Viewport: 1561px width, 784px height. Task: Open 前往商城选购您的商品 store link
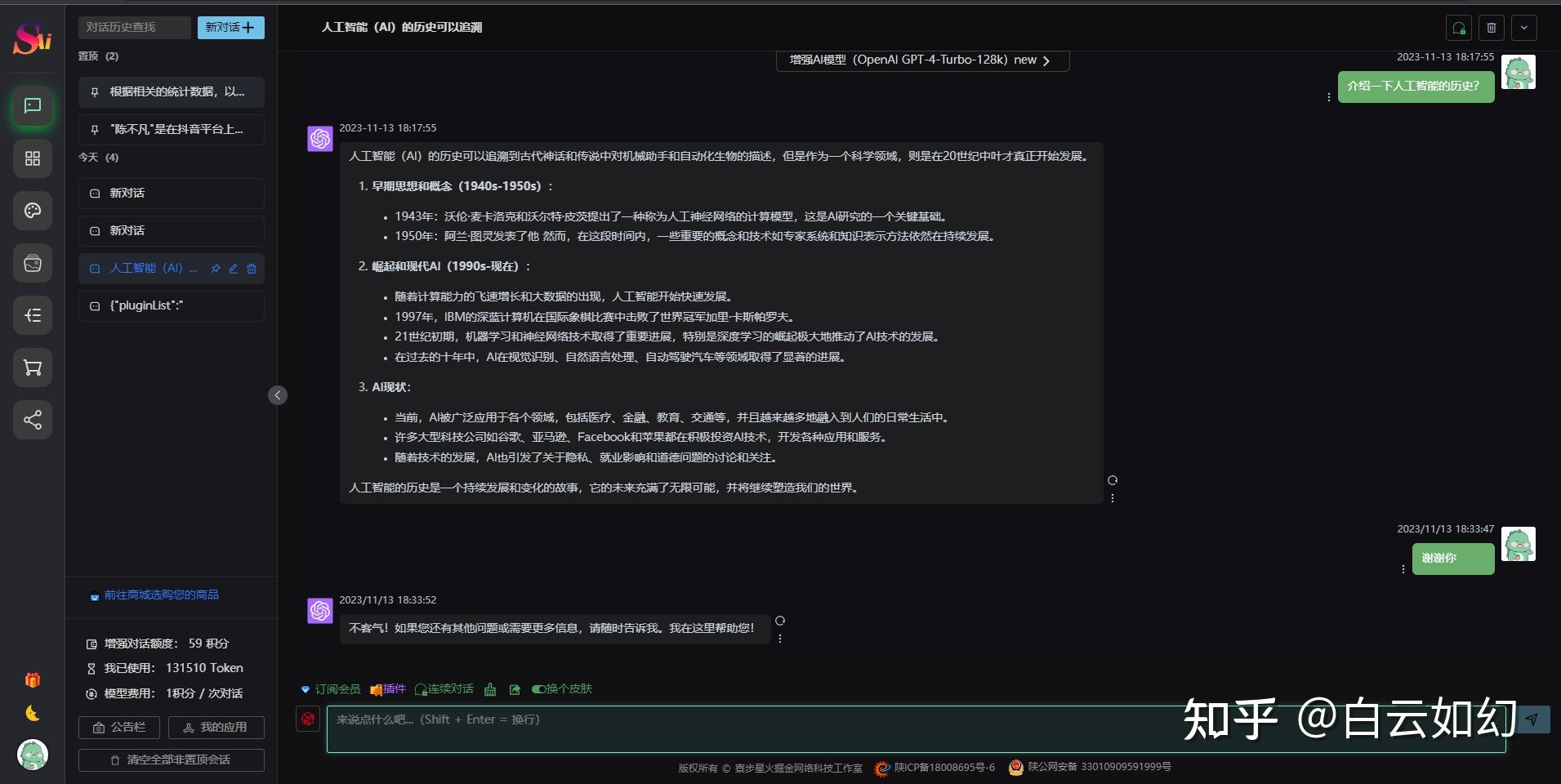[161, 595]
